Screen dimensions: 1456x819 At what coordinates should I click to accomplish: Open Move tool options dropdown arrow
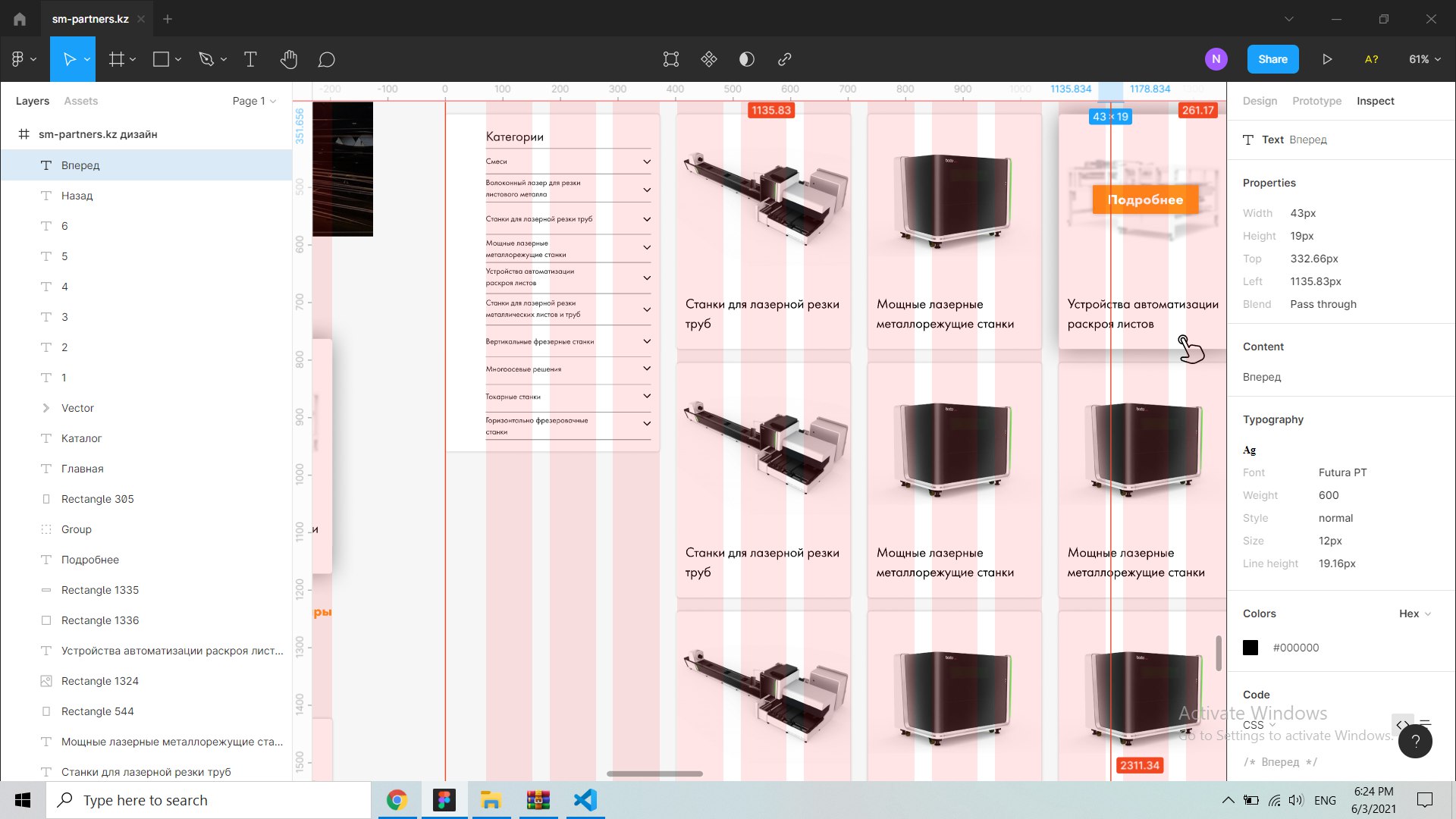[x=86, y=60]
